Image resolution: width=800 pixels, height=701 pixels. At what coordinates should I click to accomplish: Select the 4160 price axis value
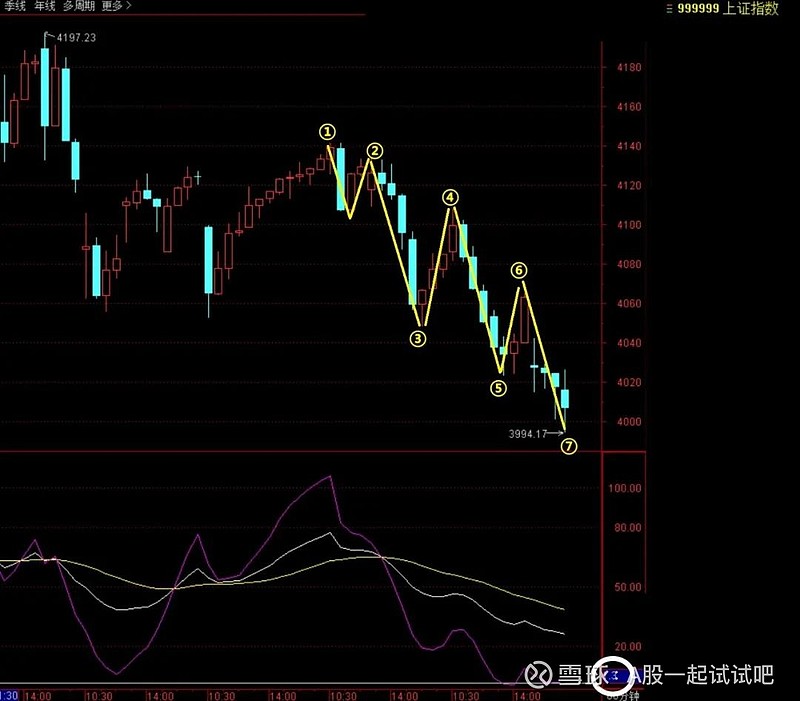pos(629,107)
